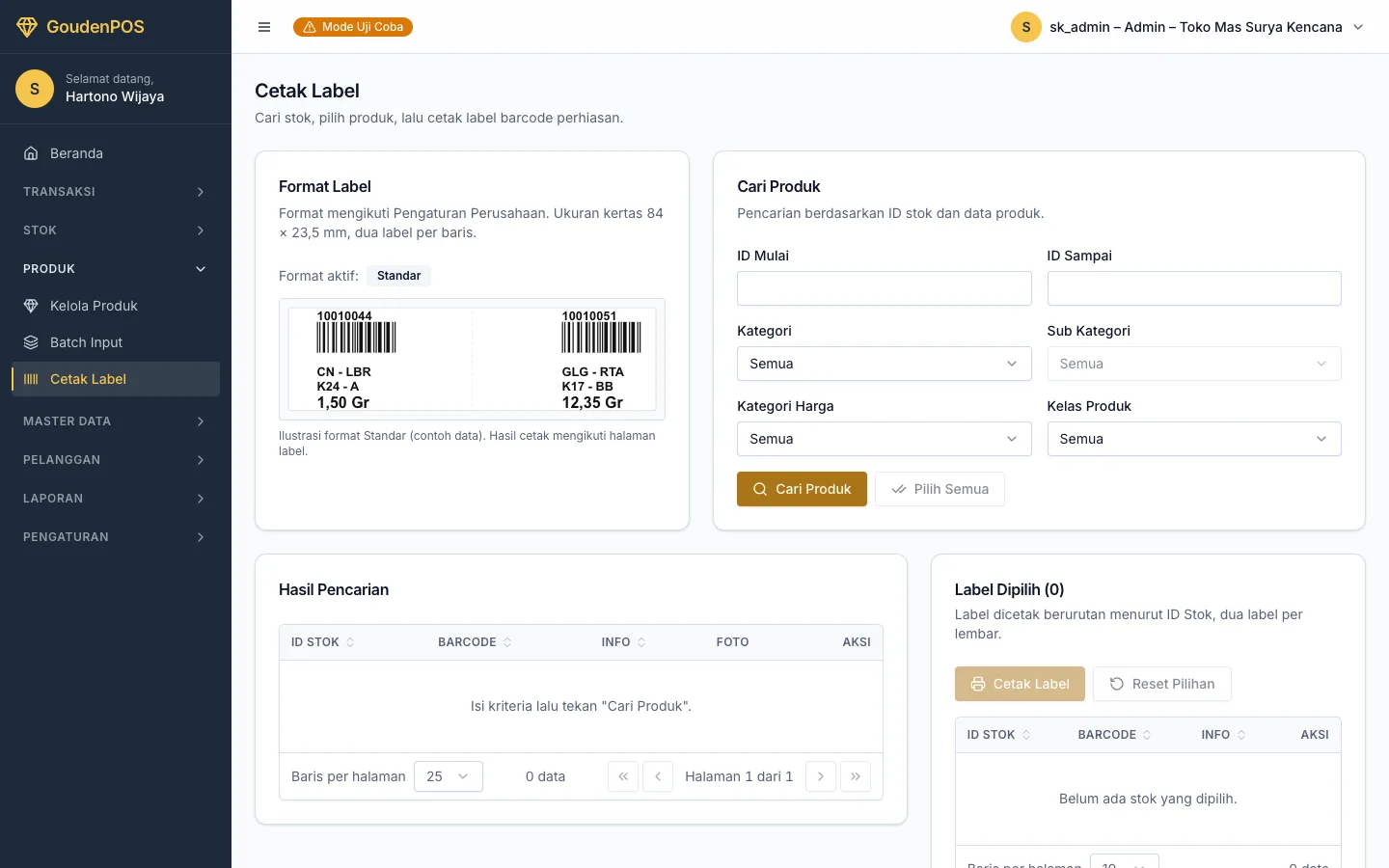The image size is (1389, 868).
Task: Open the Kategori dropdown
Action: click(x=885, y=364)
